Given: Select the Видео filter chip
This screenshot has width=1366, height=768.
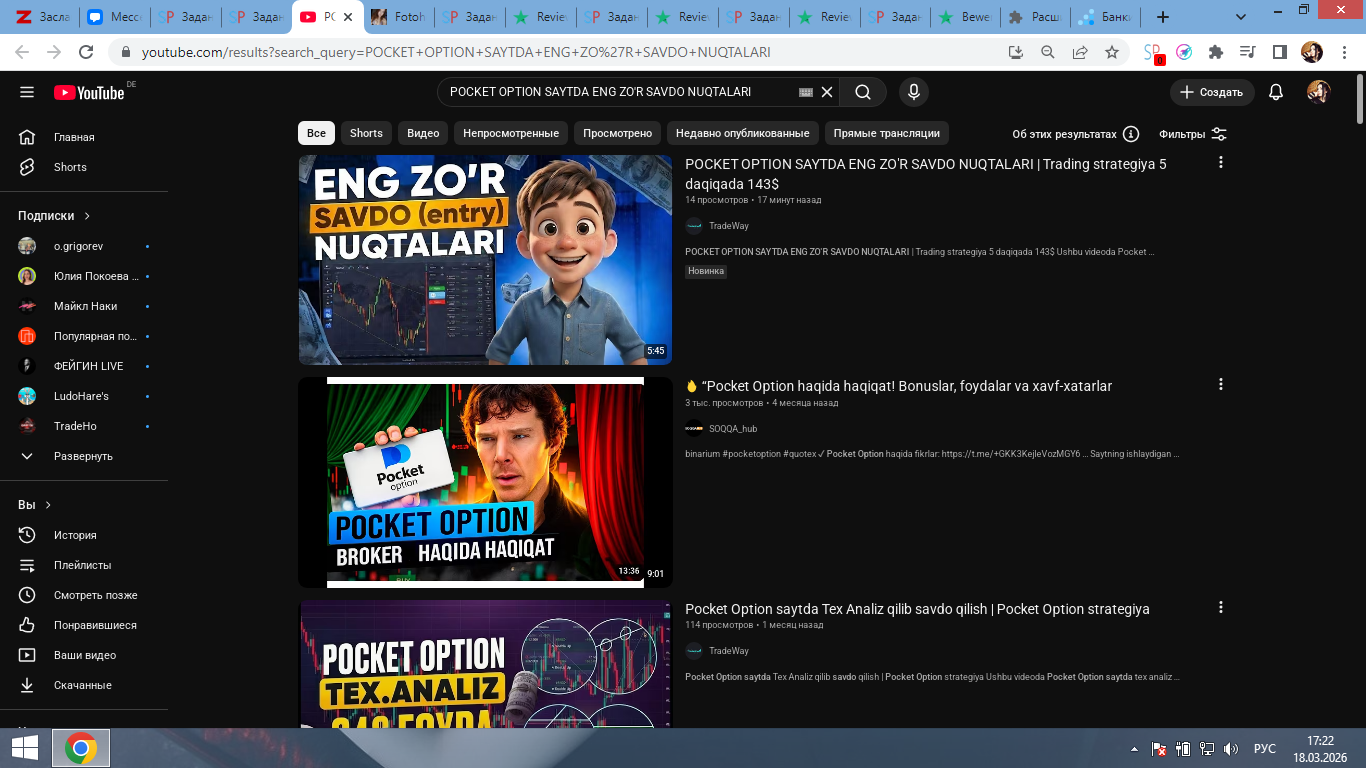Looking at the screenshot, I should point(423,133).
